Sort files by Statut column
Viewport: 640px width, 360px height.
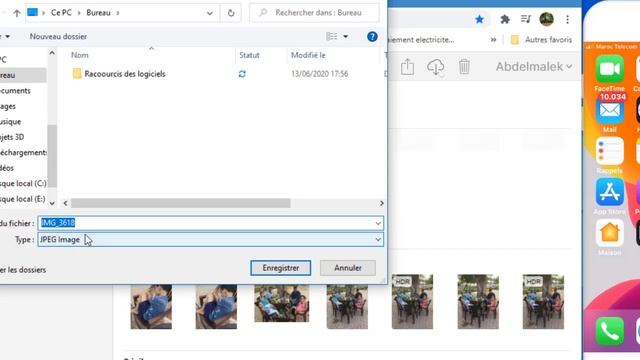tap(249, 55)
